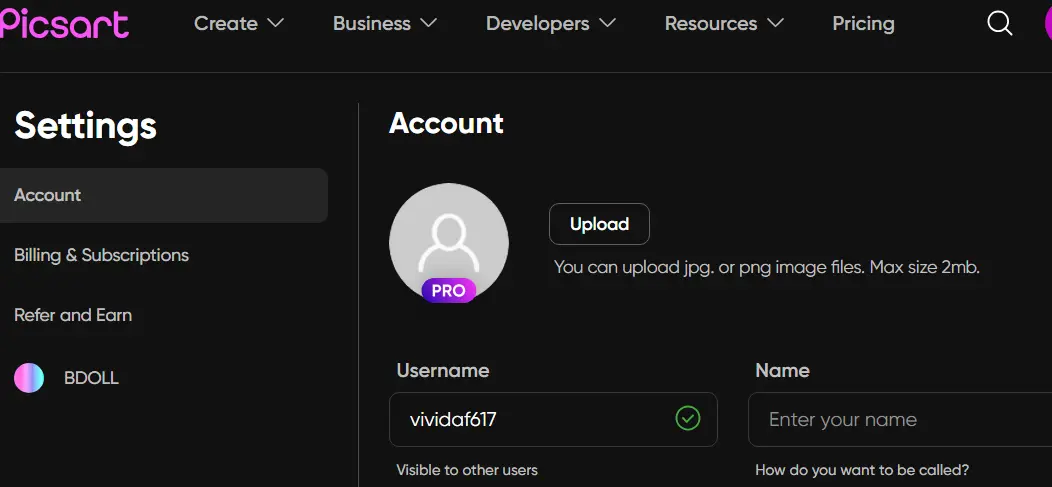1052x487 pixels.
Task: Focus the Username field with vividaf617
Action: (554, 419)
